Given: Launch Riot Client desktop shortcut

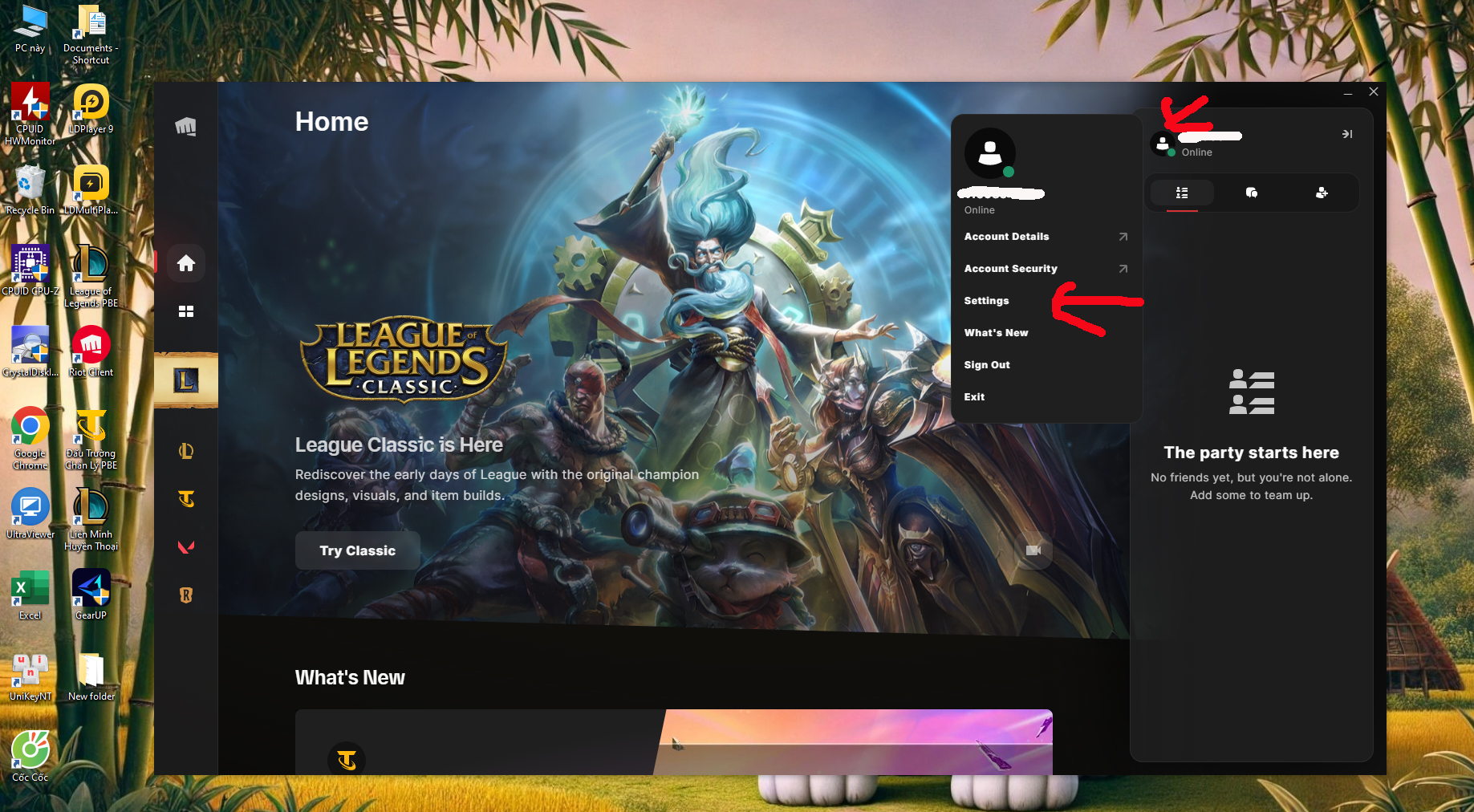Looking at the screenshot, I should [91, 352].
